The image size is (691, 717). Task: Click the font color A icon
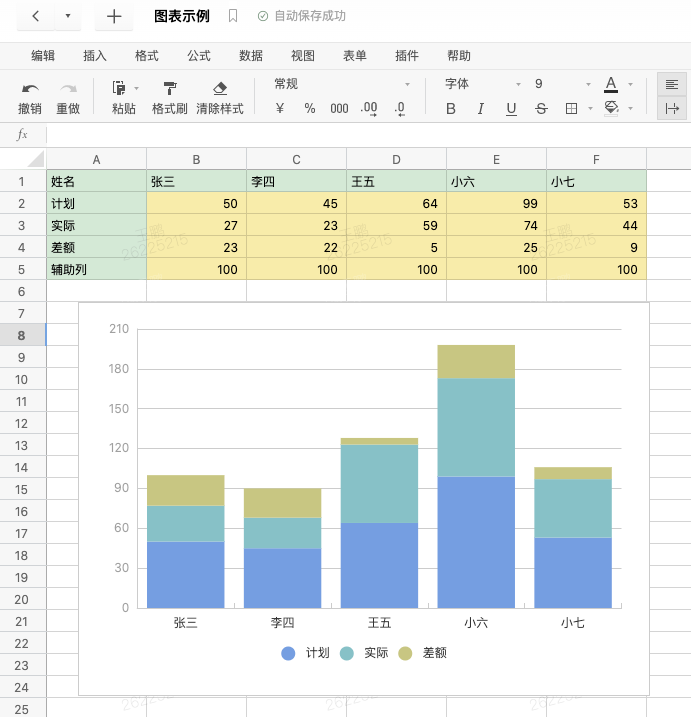(611, 85)
